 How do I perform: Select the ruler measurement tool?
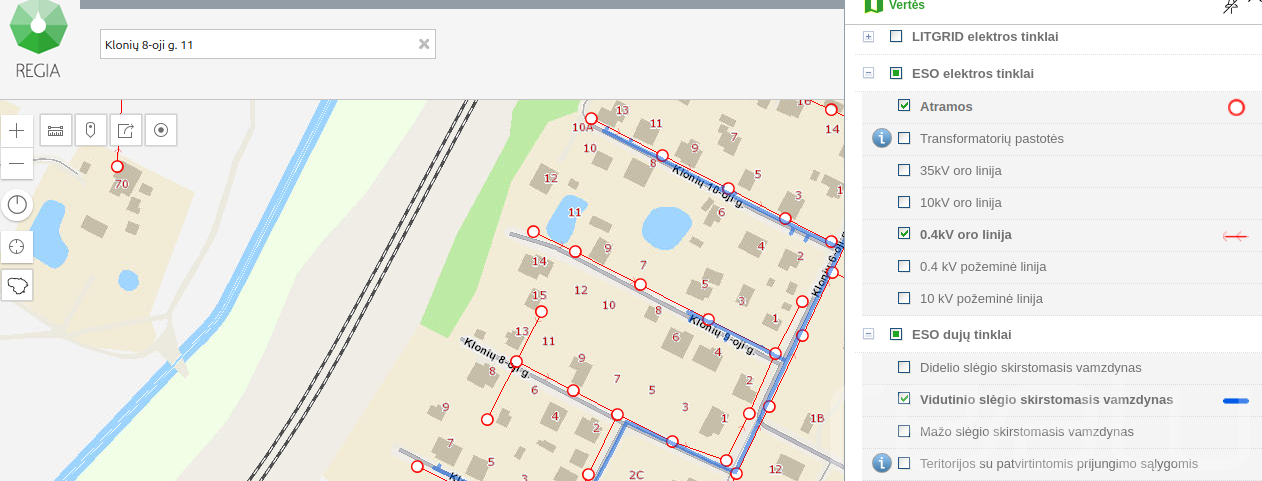tap(55, 130)
